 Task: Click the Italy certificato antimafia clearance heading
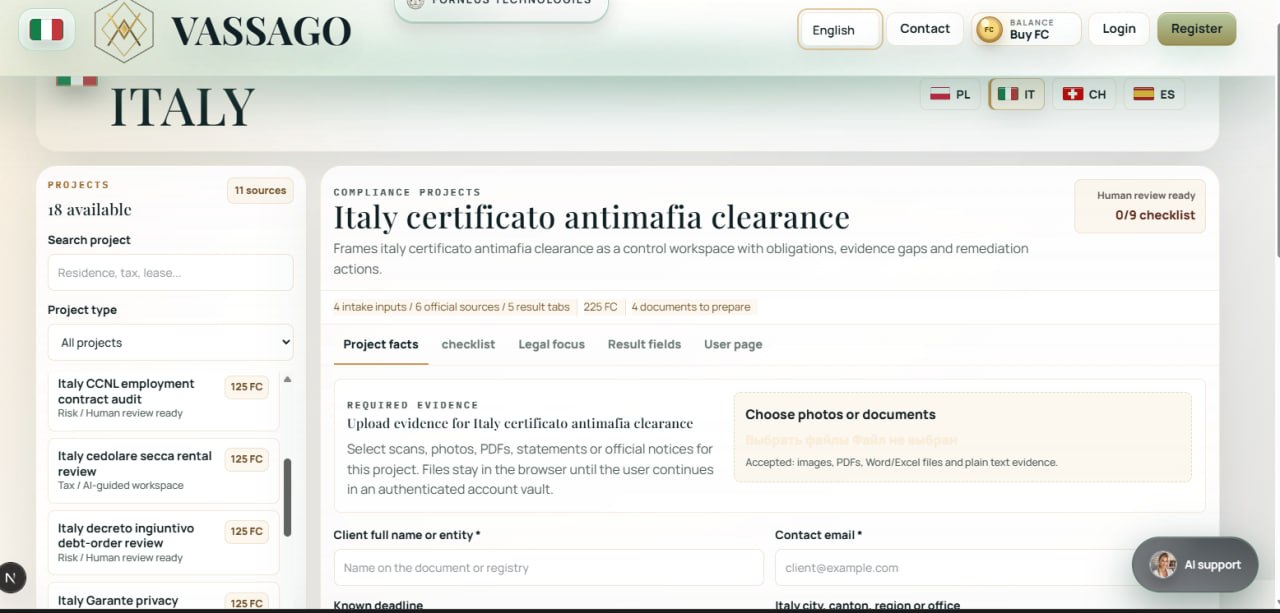tap(591, 217)
